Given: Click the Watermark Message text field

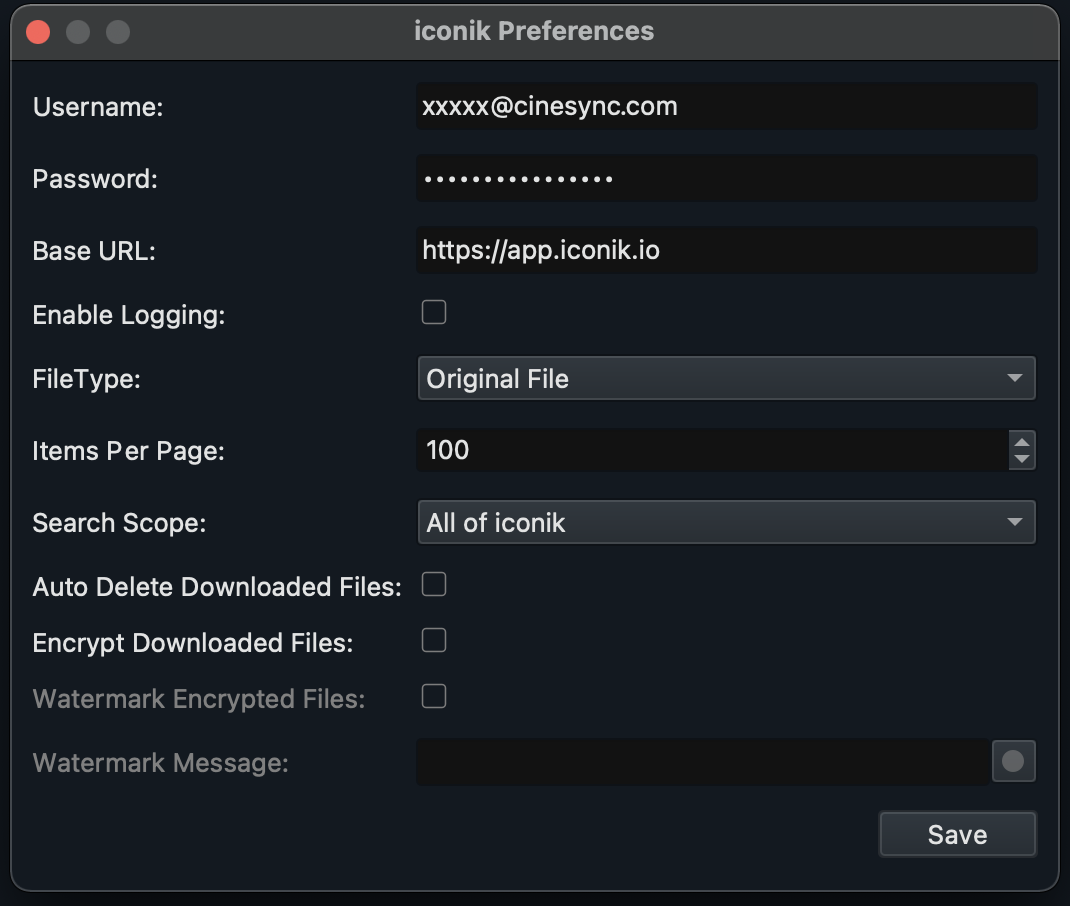Looking at the screenshot, I should pyautogui.click(x=700, y=762).
